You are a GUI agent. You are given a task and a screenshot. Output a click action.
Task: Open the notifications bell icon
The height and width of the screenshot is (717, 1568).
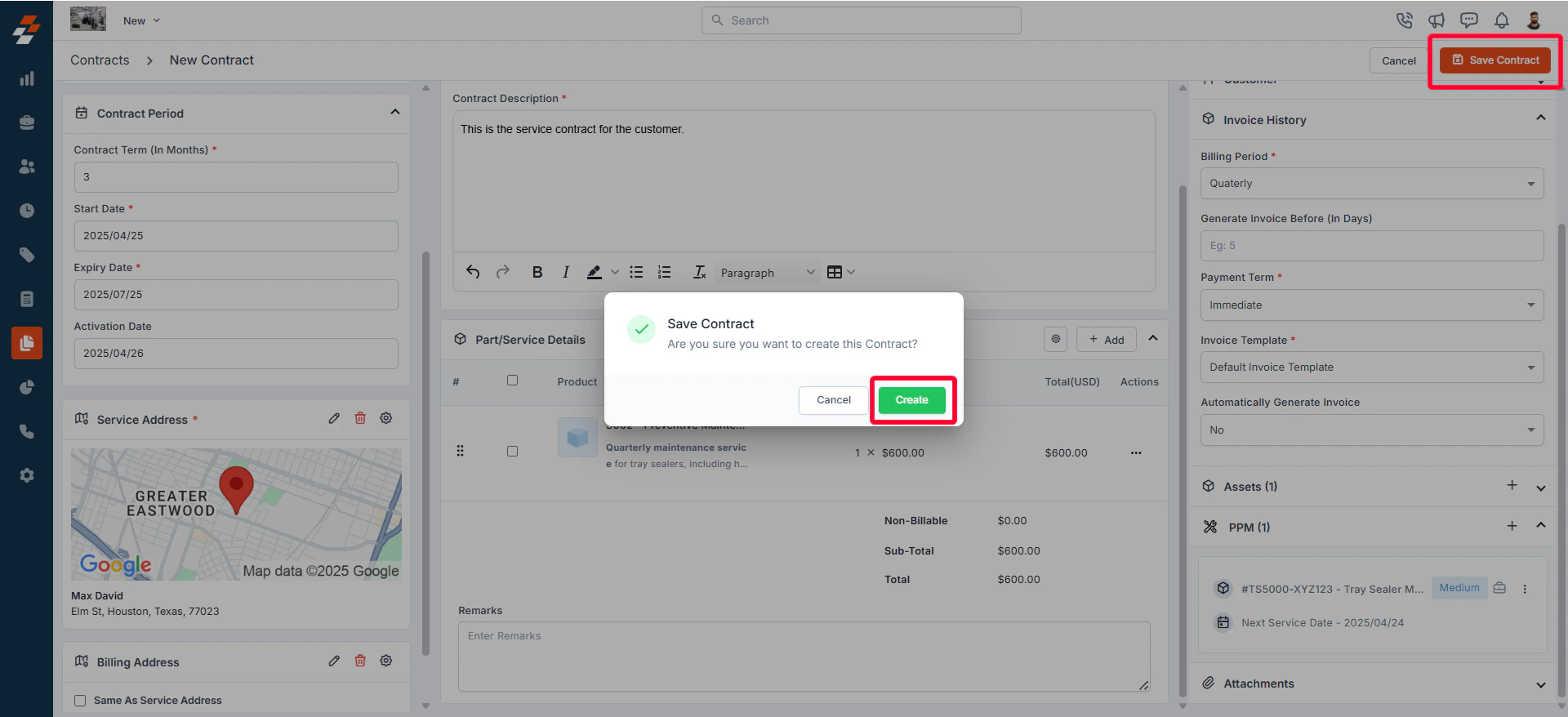(1502, 20)
